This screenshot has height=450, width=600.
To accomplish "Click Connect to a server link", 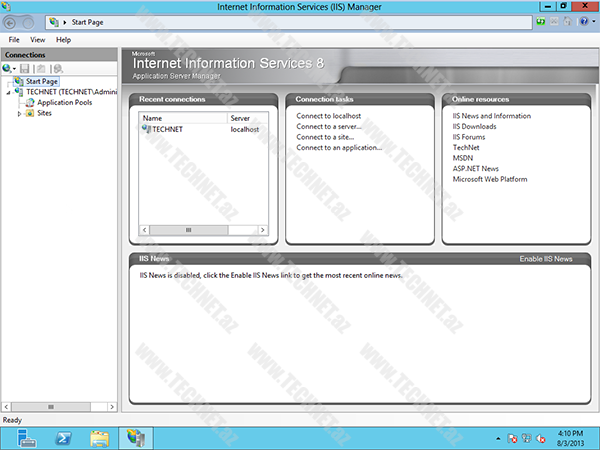I will click(x=329, y=127).
